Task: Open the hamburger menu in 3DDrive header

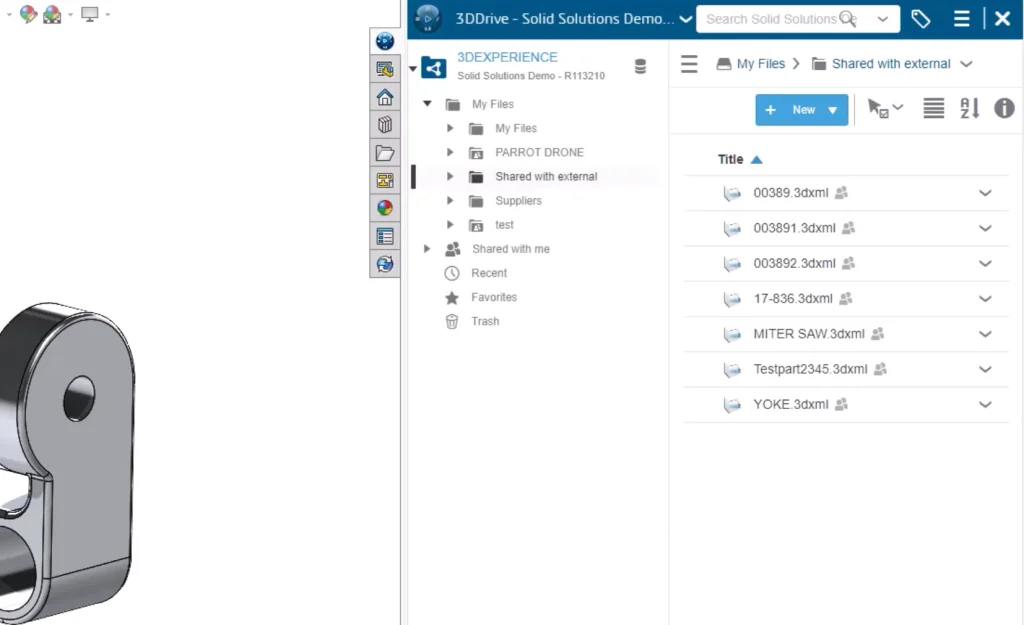Action: coord(961,19)
